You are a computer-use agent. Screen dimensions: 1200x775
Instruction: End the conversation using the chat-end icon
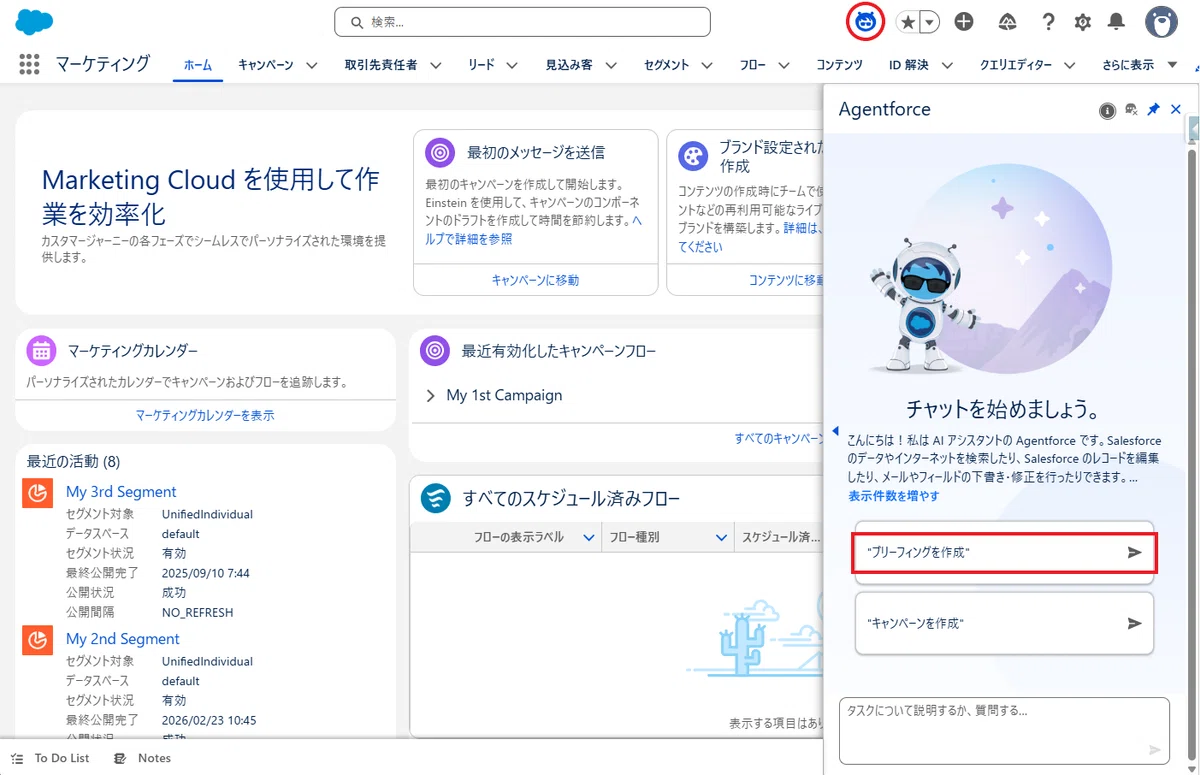click(x=1131, y=110)
